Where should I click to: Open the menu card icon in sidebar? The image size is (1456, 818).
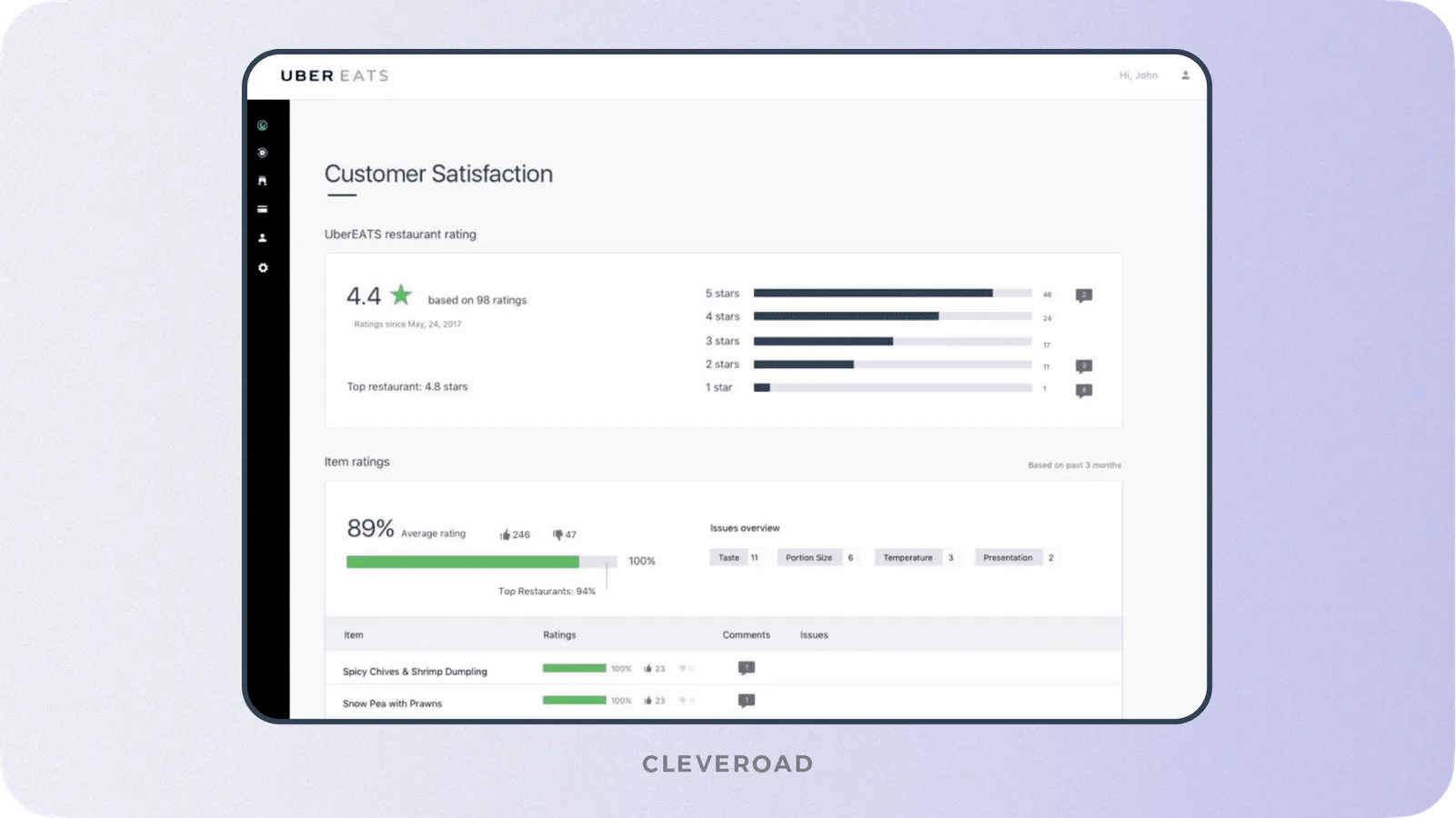tap(263, 209)
